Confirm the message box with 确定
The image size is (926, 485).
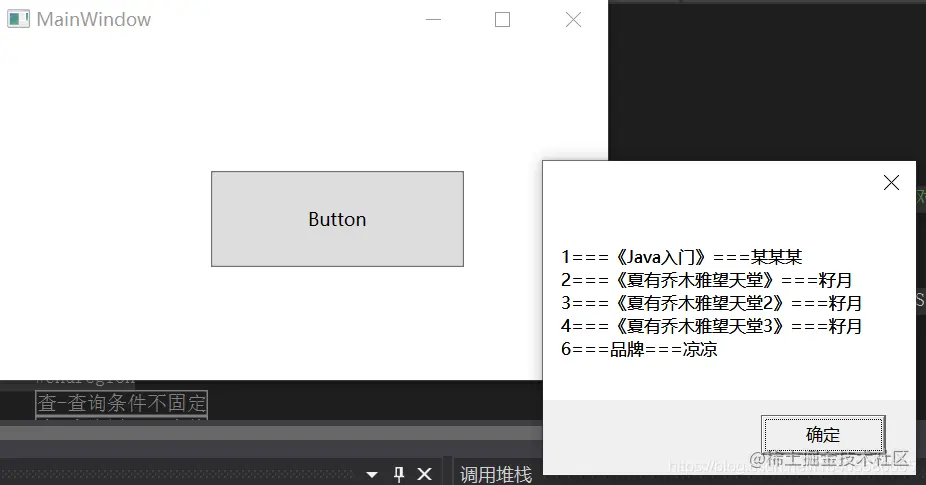point(823,435)
